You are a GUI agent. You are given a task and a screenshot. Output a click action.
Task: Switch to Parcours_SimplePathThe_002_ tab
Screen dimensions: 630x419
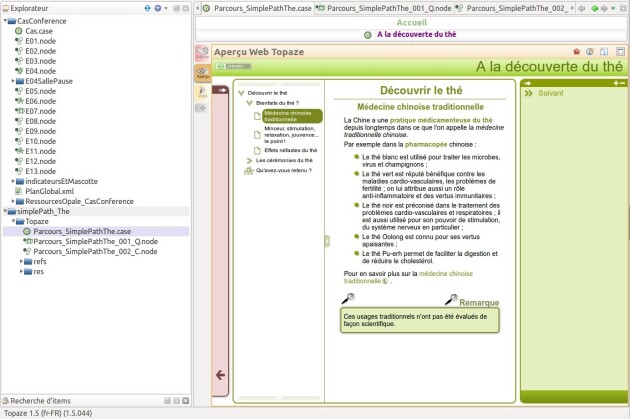pyautogui.click(x=512, y=8)
